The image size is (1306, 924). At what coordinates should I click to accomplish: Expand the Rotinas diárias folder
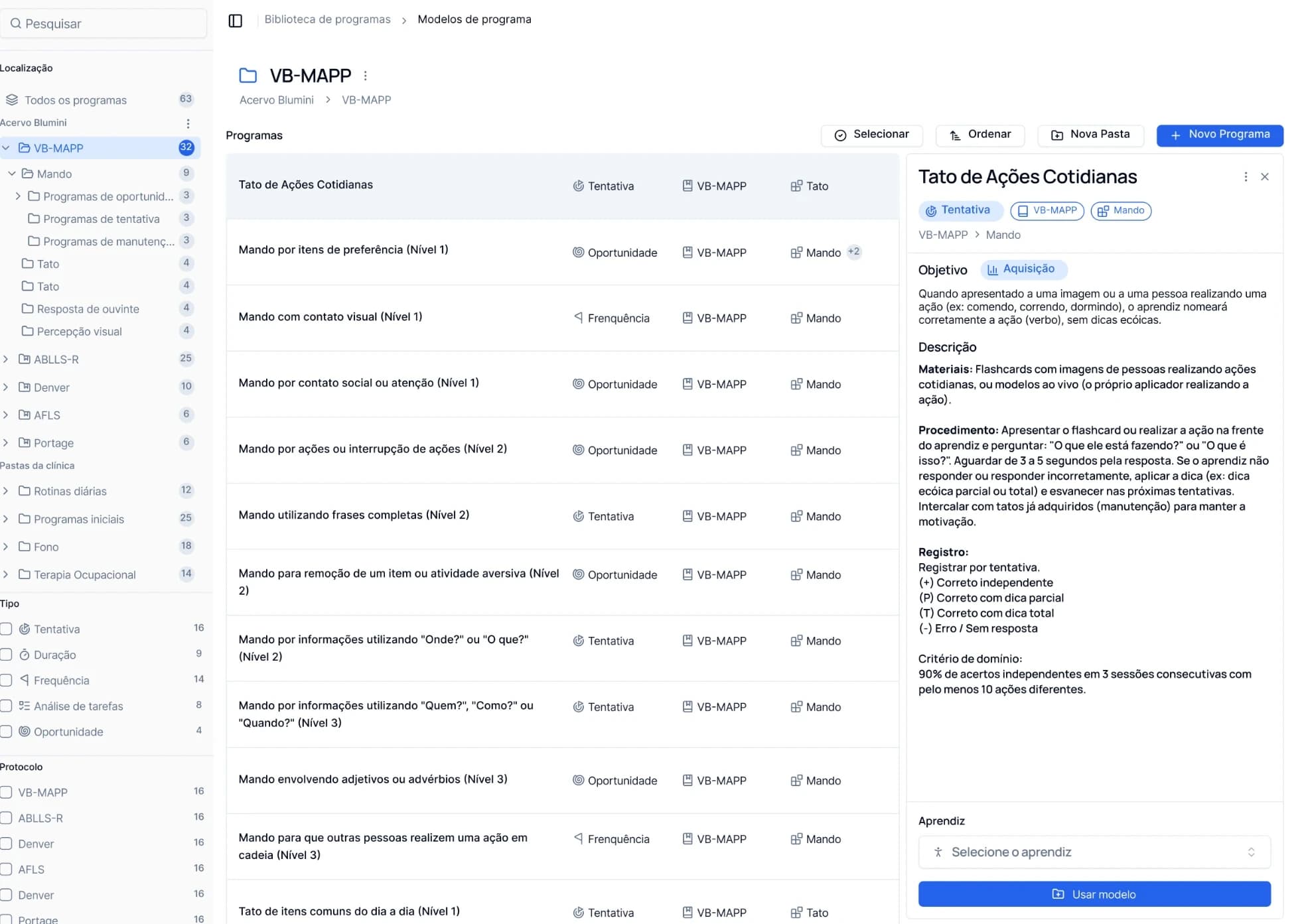6,492
